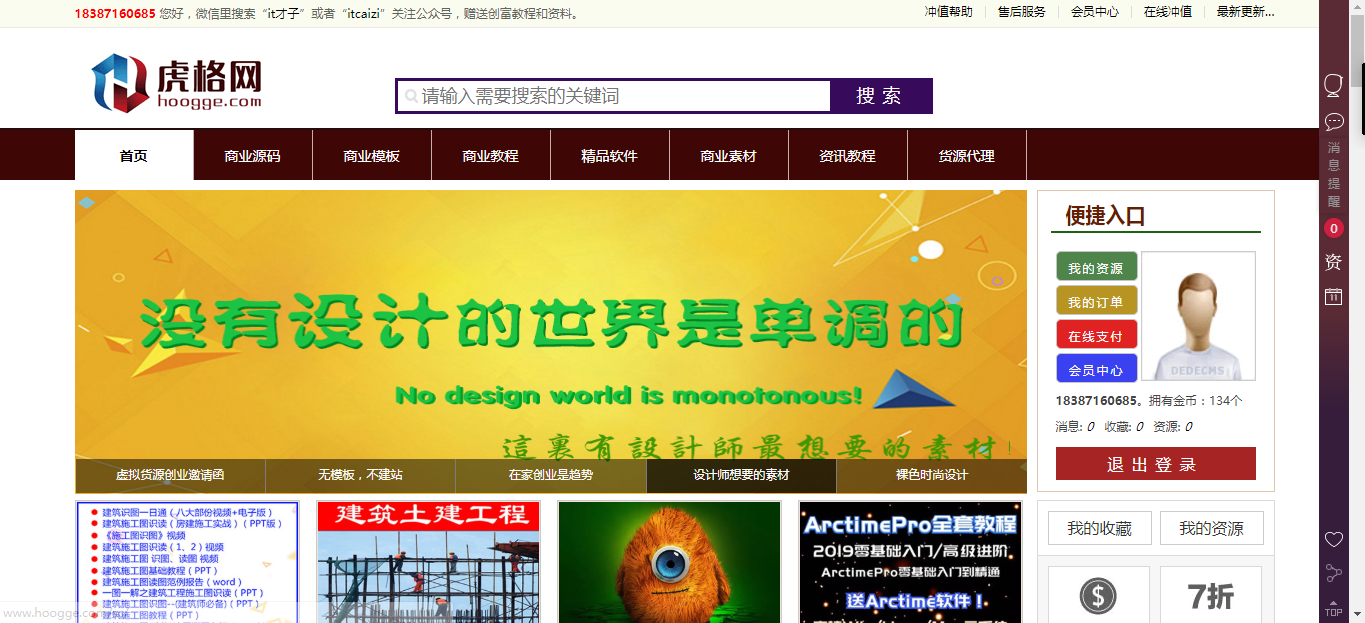Click the 在线冲值 top link
The width and height of the screenshot is (1365, 623).
[x=1168, y=12]
